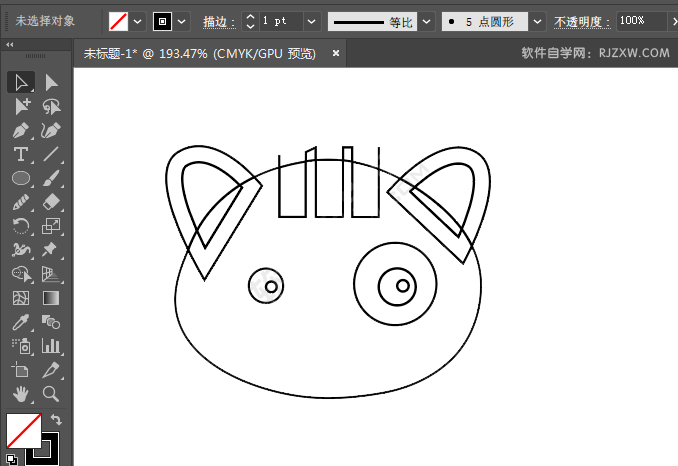Select the Direct Selection tool
This screenshot has width=678, height=466.
[51, 83]
